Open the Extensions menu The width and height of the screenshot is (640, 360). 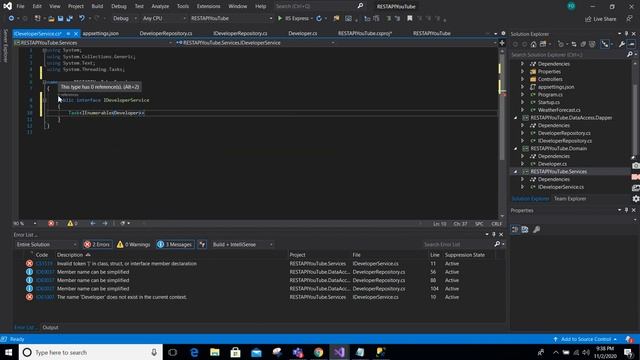(208, 6)
